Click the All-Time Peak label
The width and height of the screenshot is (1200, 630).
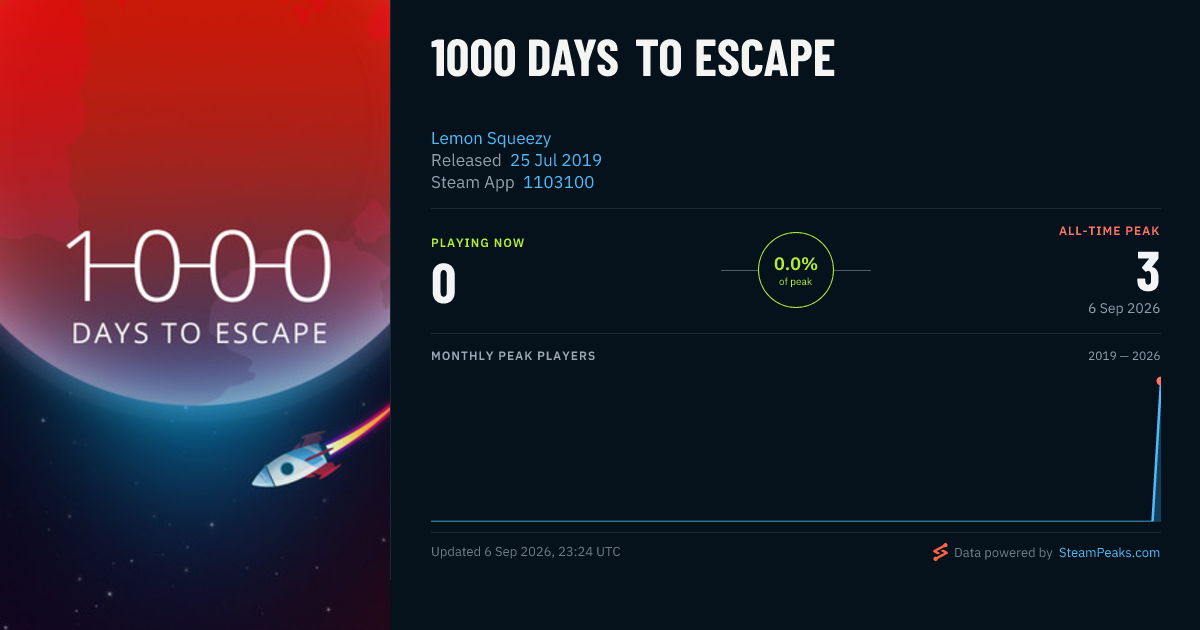pyautogui.click(x=1109, y=231)
